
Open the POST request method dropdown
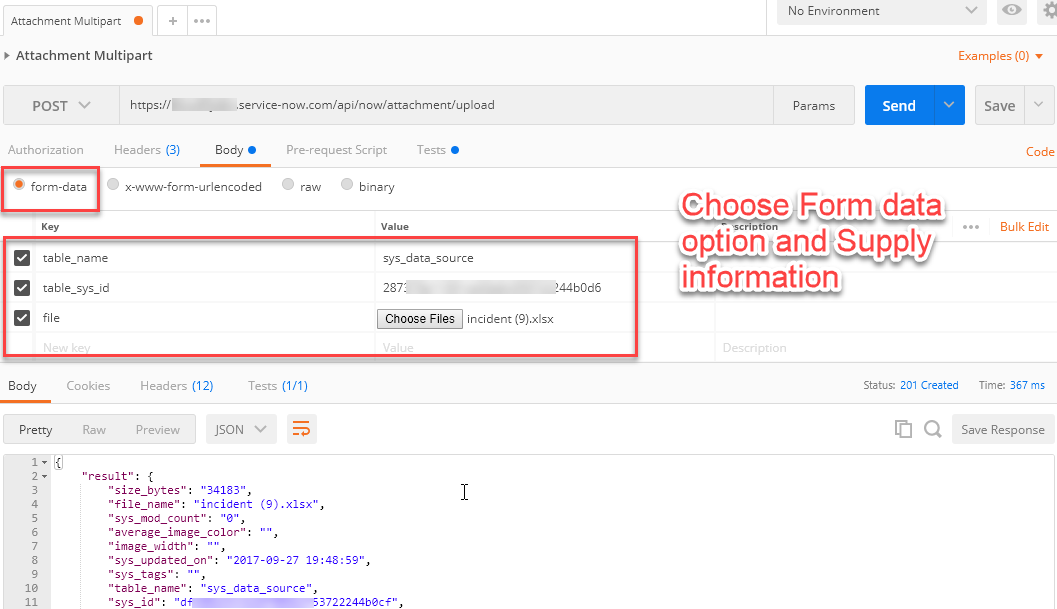60,105
